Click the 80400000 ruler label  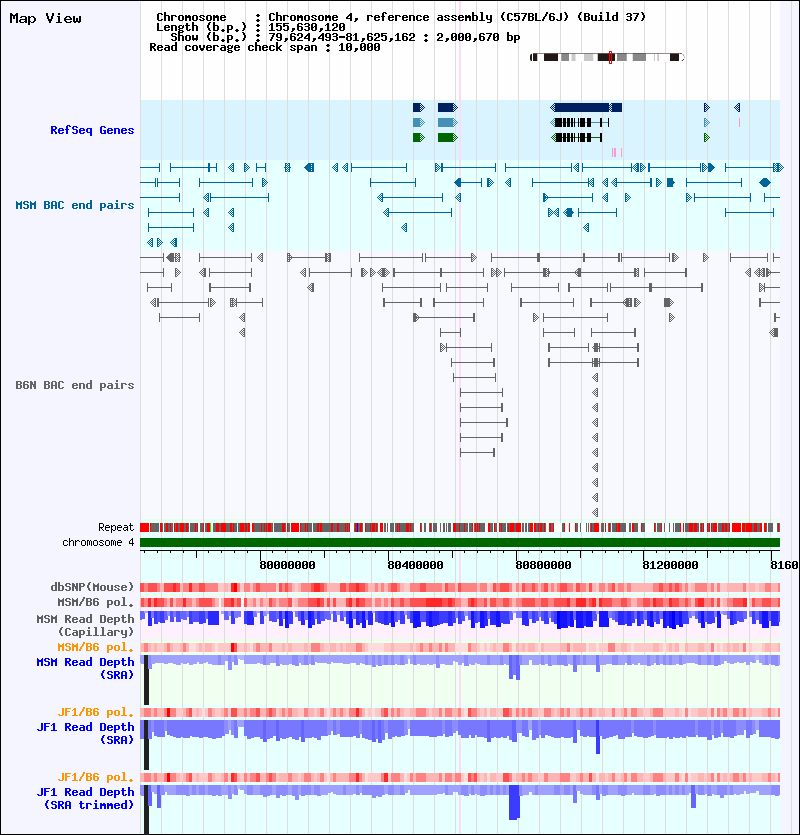[x=415, y=565]
